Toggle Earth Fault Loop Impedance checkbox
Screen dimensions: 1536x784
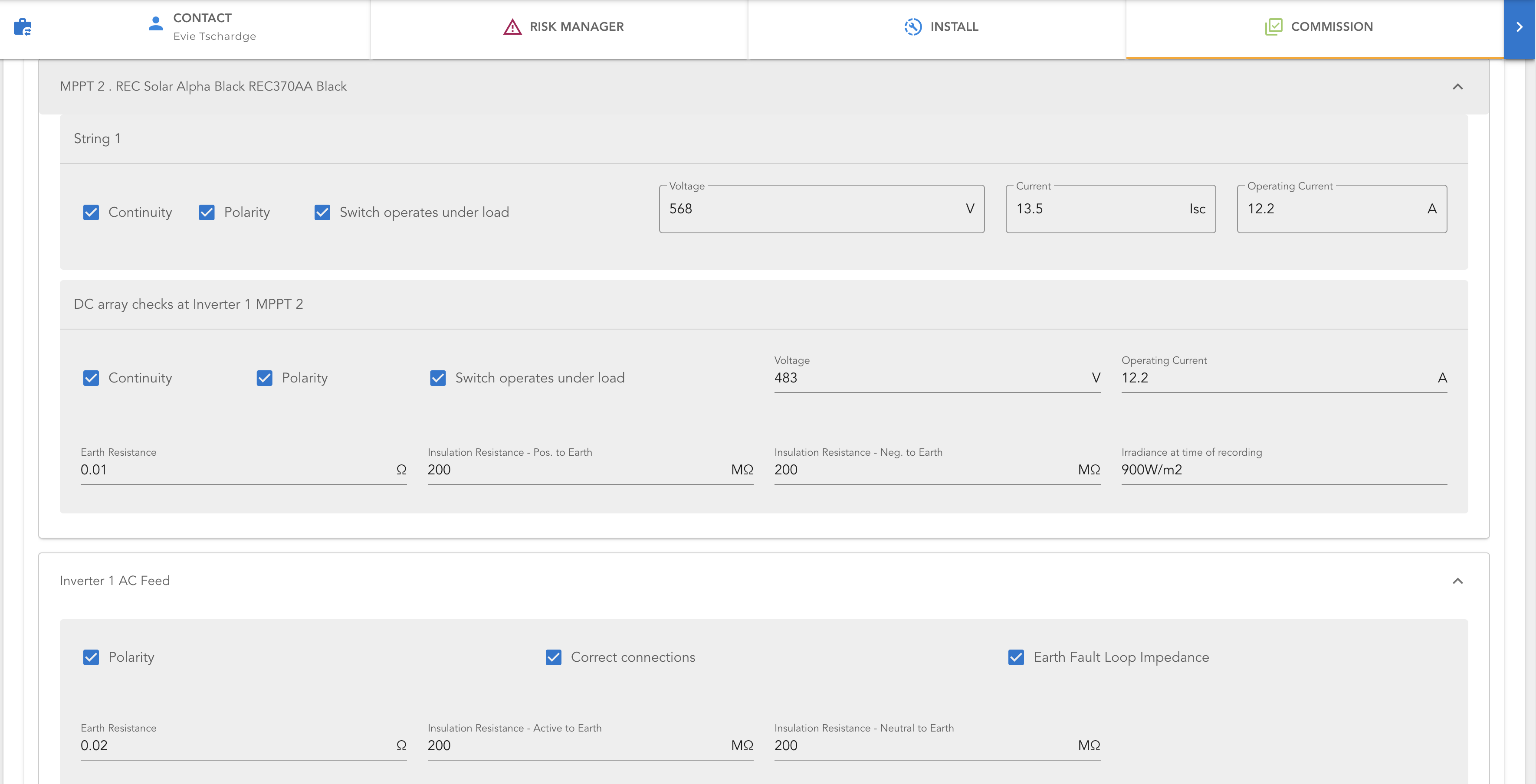1017,657
